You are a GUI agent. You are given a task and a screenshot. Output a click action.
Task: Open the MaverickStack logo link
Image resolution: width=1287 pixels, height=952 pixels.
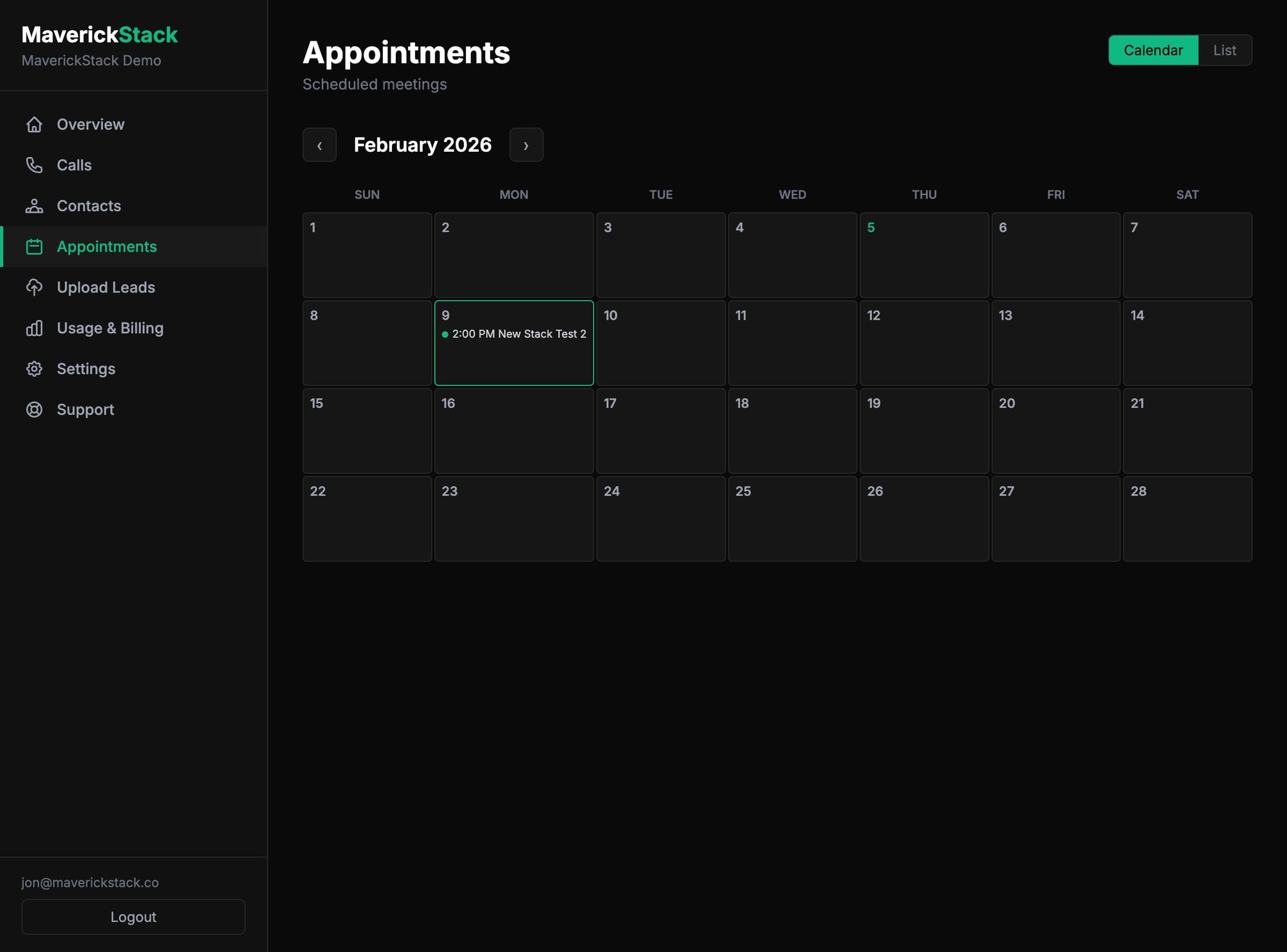pyautogui.click(x=100, y=35)
